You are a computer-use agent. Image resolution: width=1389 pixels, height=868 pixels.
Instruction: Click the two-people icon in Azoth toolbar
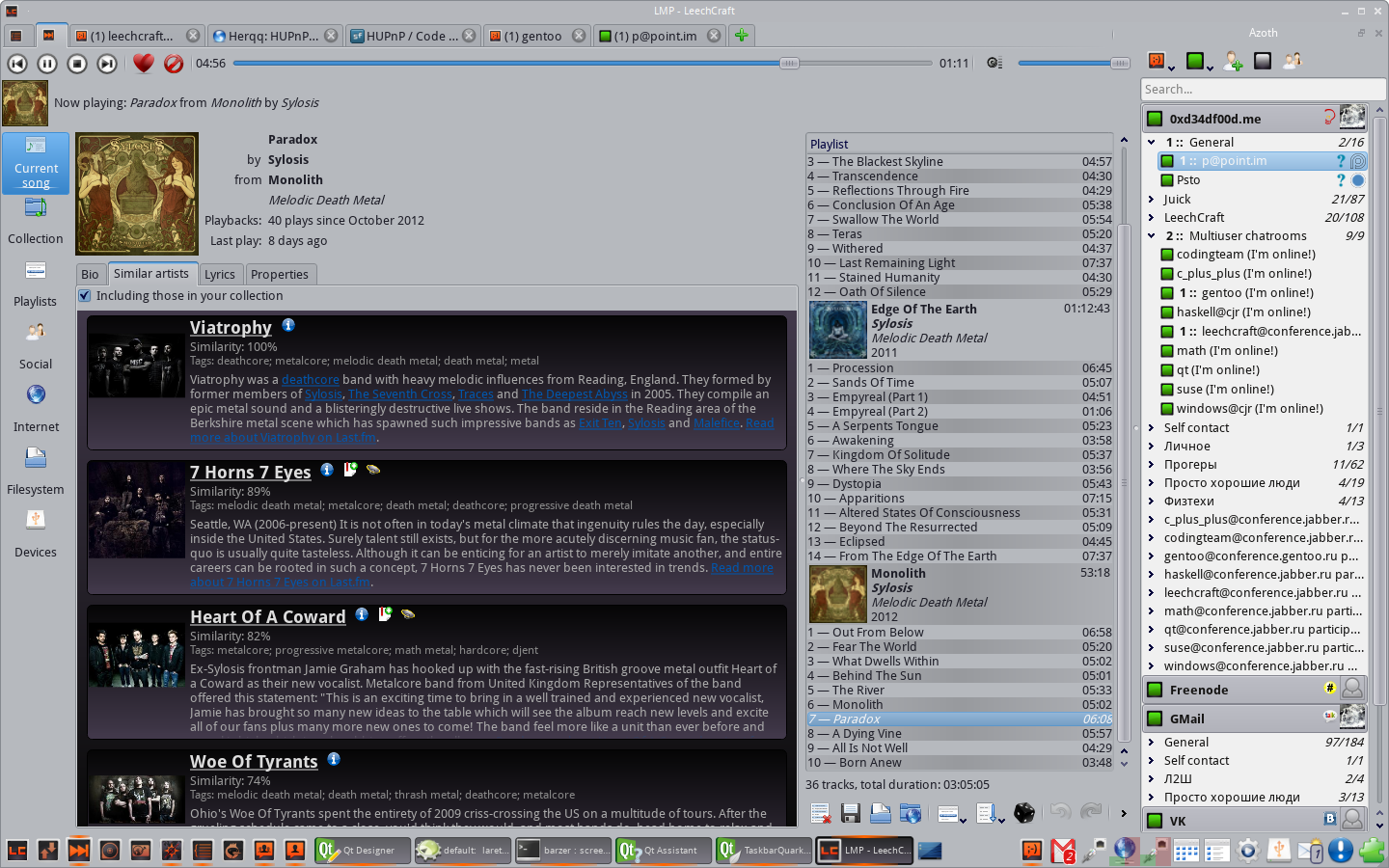pos(1293,61)
